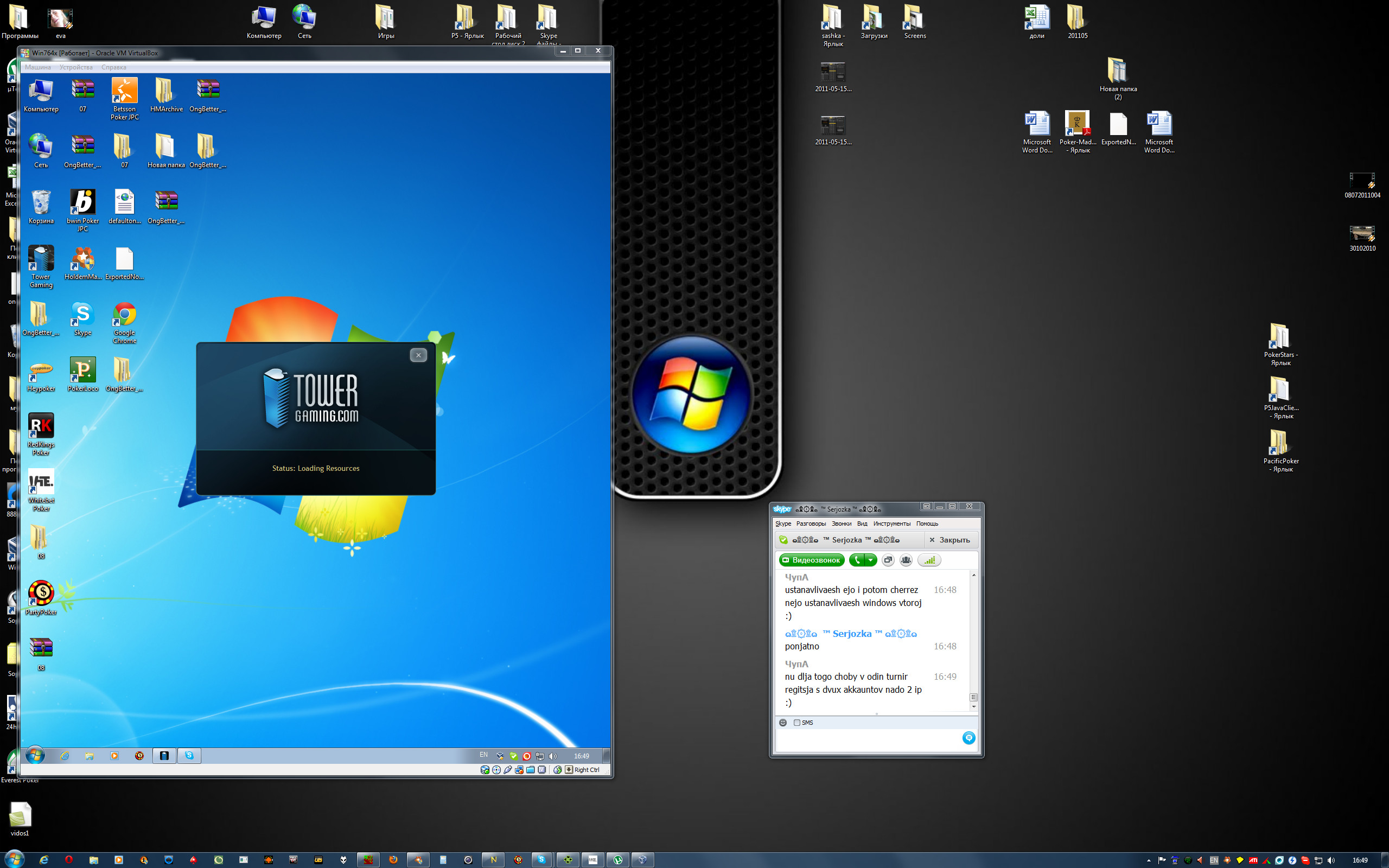Open the Загрузки folder on host desktop
The width and height of the screenshot is (1389, 868).
pos(874,22)
